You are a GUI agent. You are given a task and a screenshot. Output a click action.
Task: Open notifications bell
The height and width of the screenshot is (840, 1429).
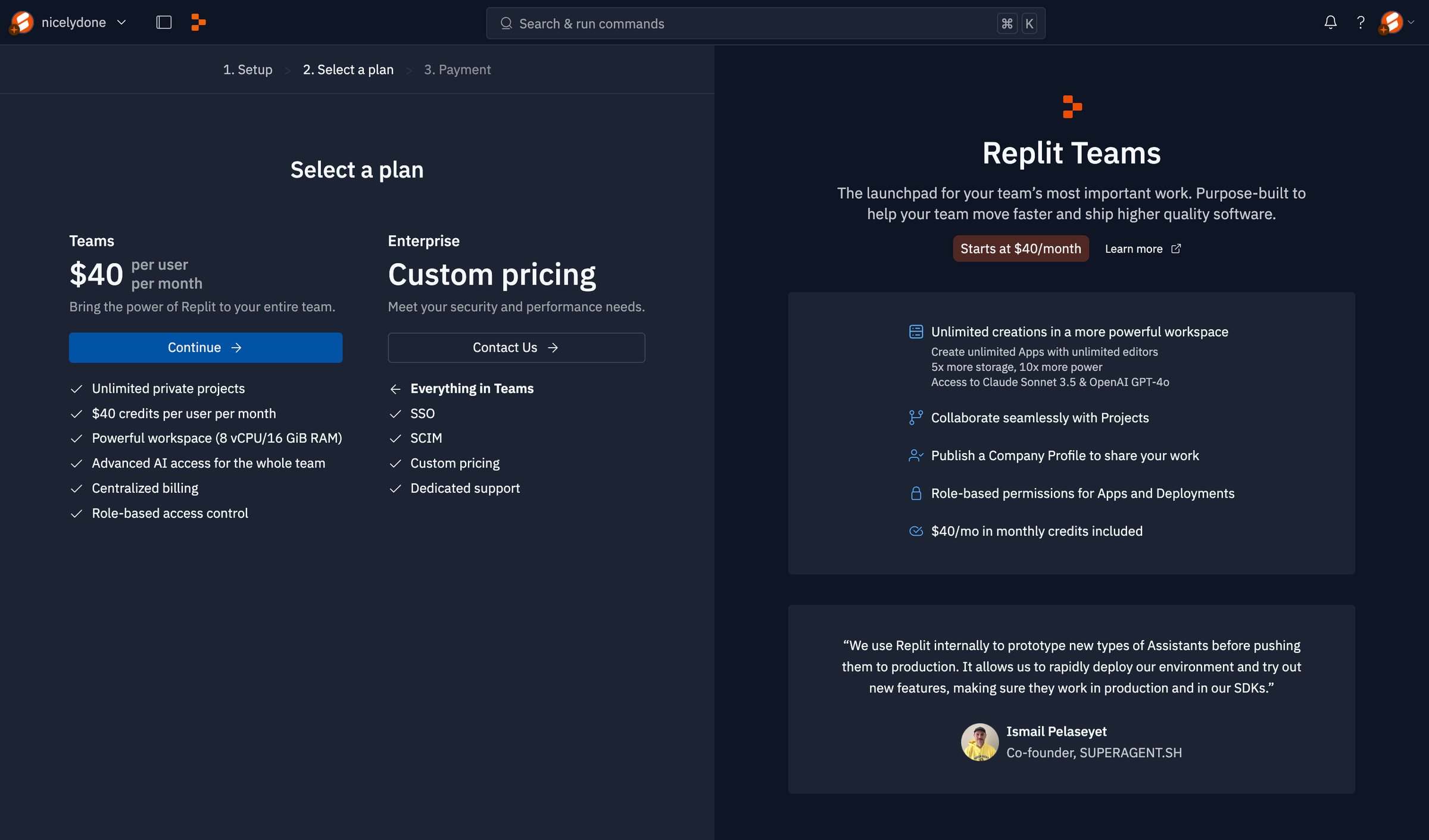point(1330,23)
